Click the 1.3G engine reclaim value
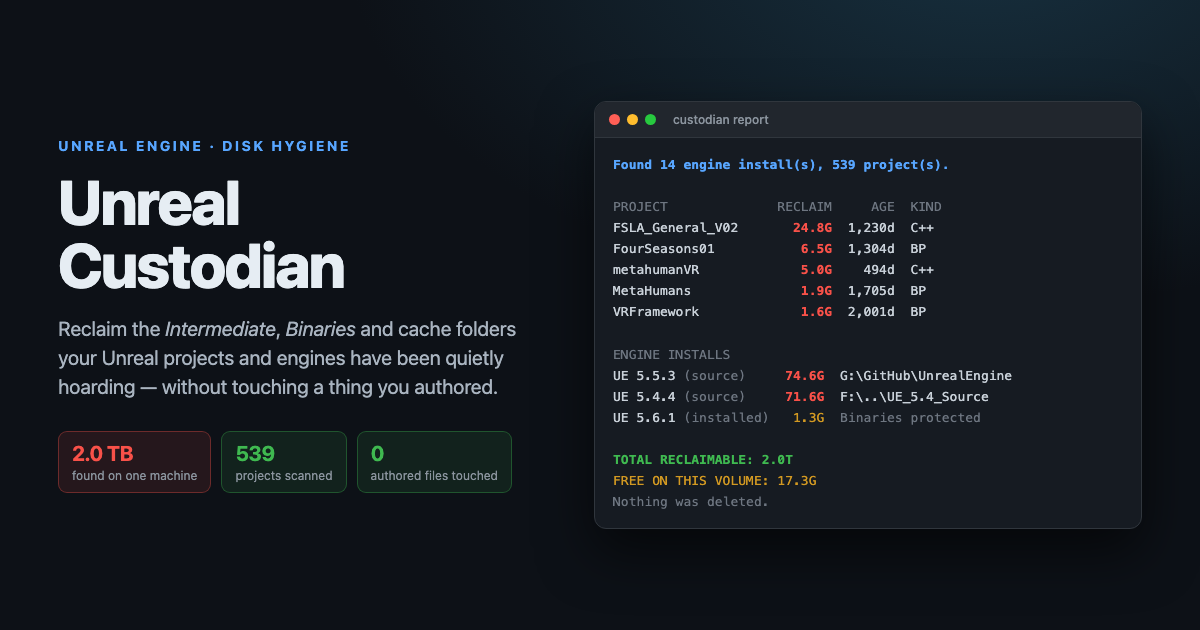1200x630 pixels. (x=808, y=418)
